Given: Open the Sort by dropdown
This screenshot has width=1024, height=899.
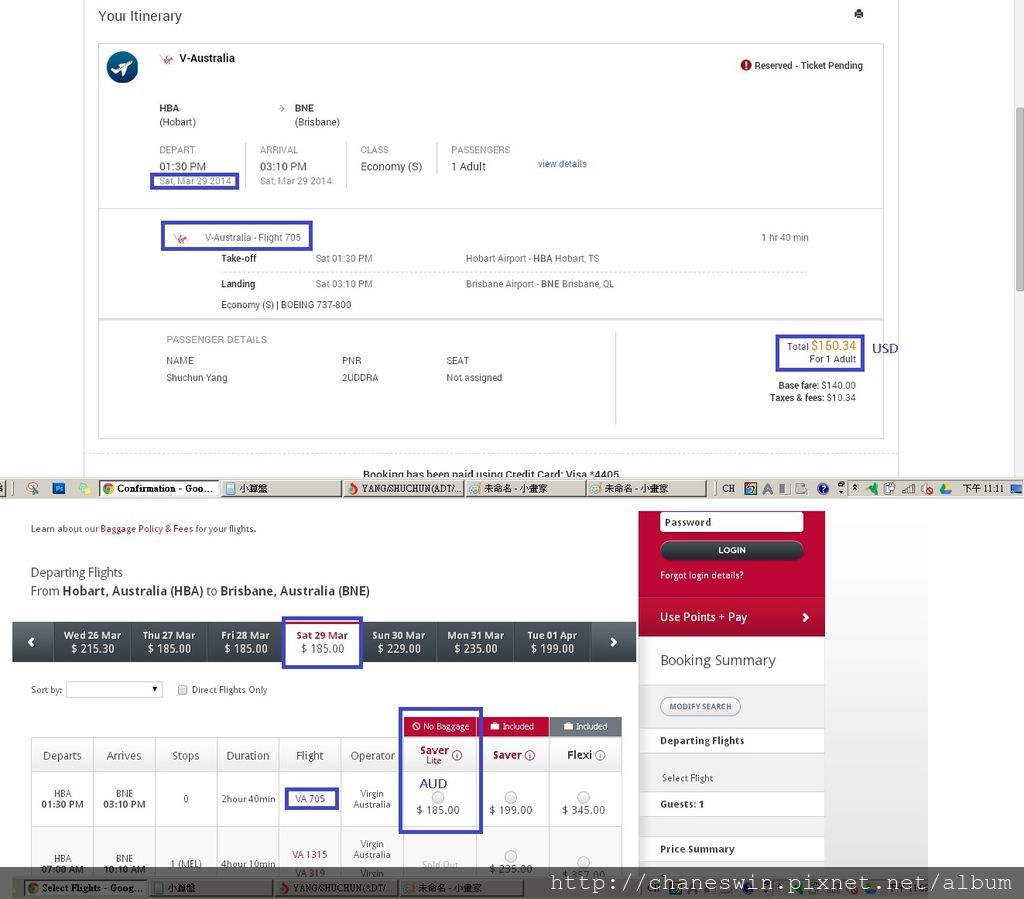Looking at the screenshot, I should tap(114, 689).
